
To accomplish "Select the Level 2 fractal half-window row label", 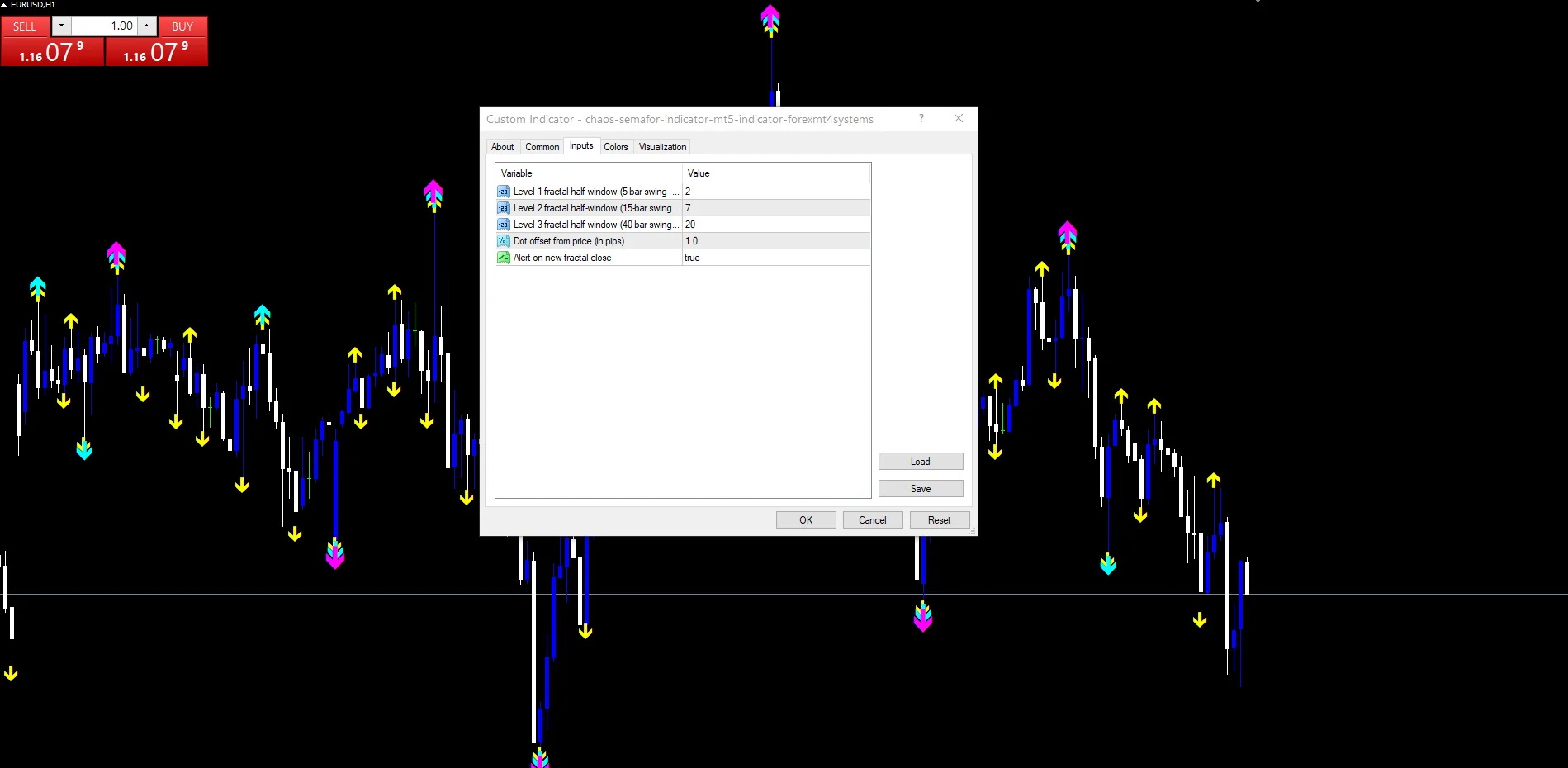I will coord(595,208).
